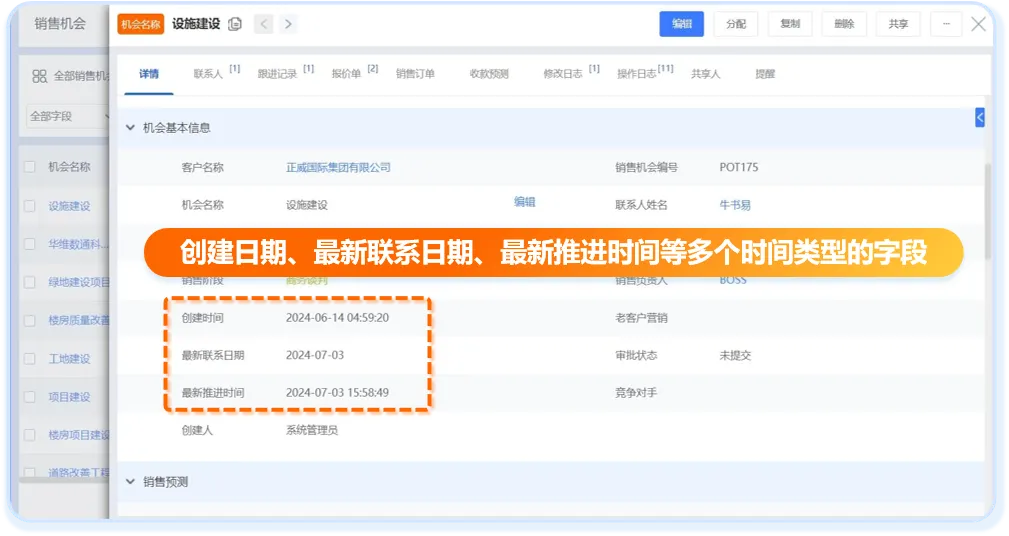Close the detail panel with X
Screen dimensions: 1009x536
(x=979, y=24)
